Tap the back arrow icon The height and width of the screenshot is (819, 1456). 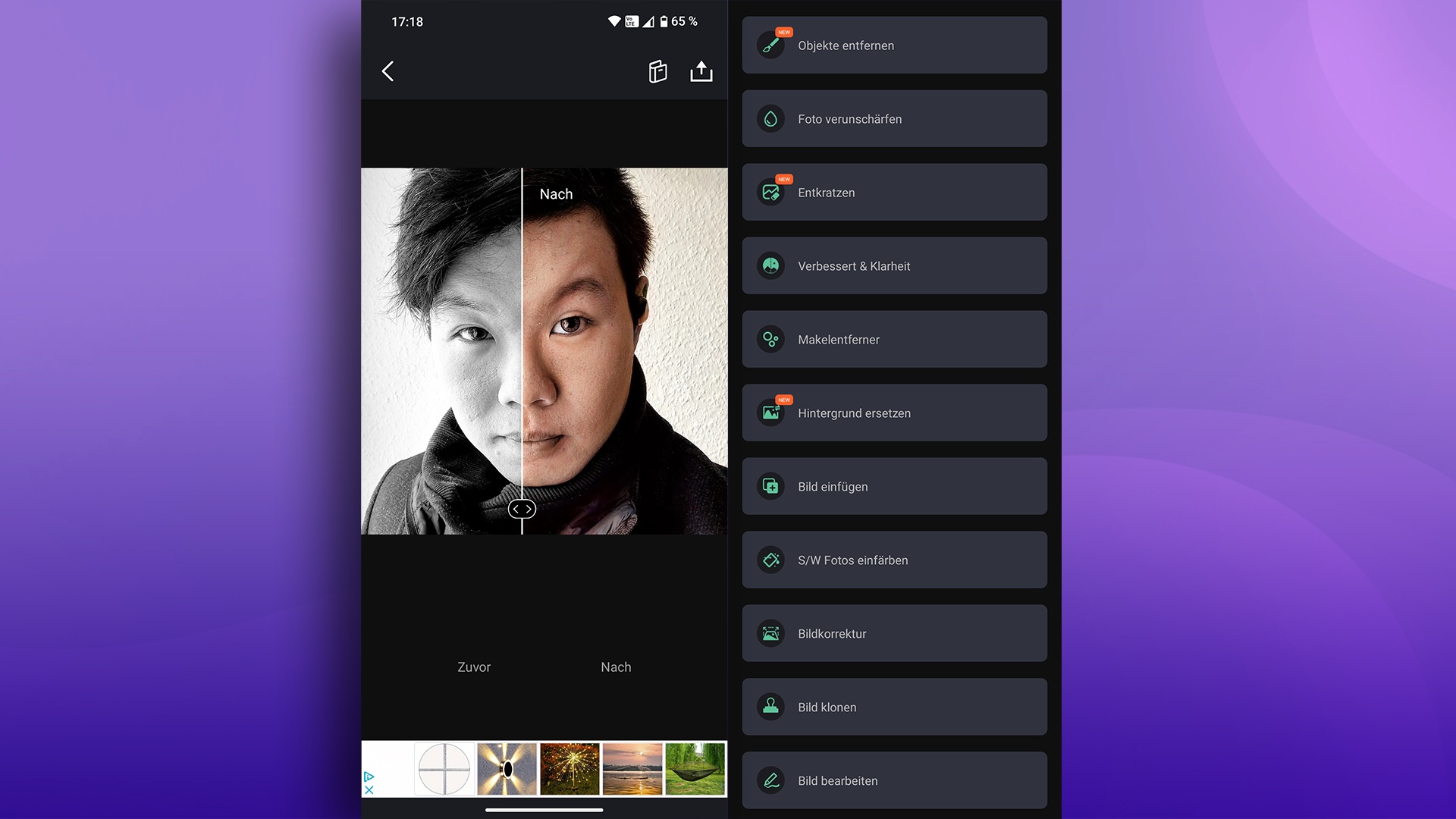point(388,71)
